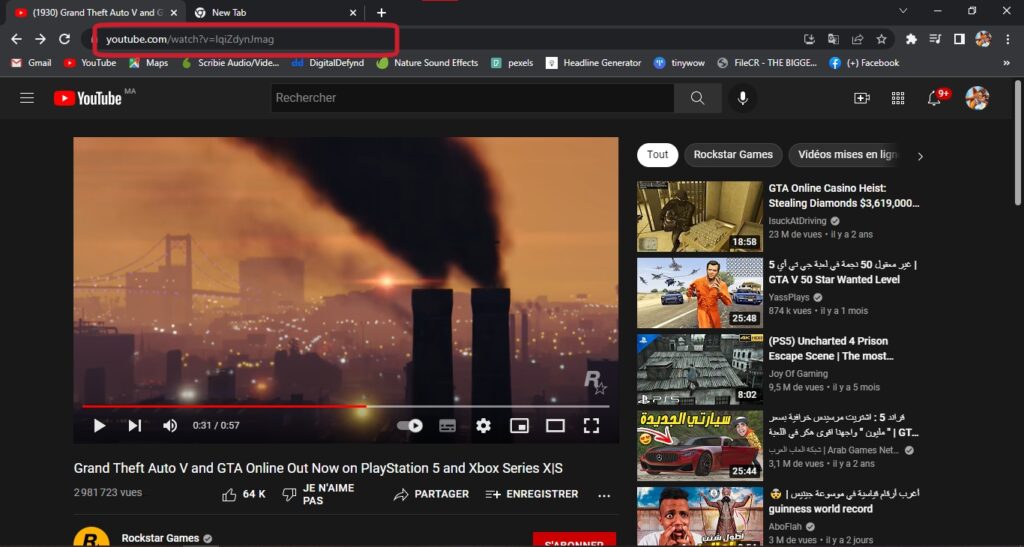Seek on the video progress bar

click(x=345, y=406)
